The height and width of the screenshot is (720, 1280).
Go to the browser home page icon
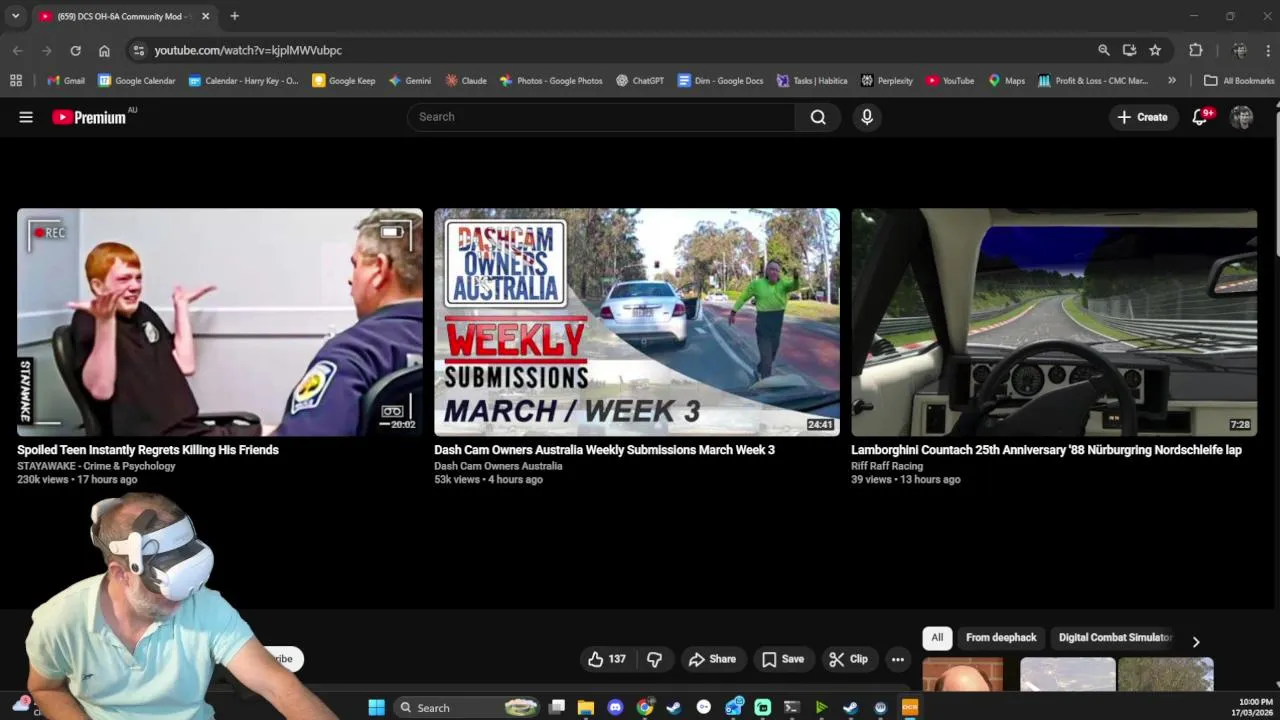104,50
